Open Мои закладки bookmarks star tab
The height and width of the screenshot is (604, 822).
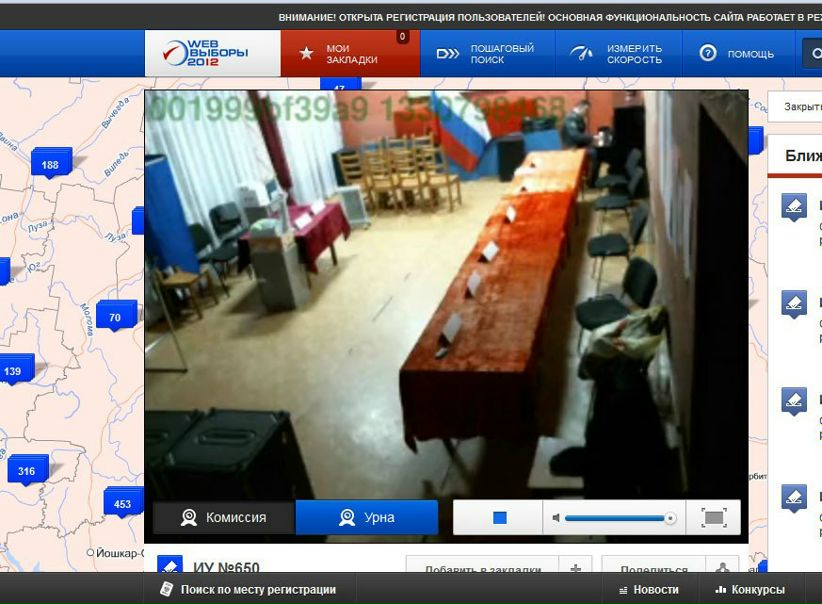[350, 54]
